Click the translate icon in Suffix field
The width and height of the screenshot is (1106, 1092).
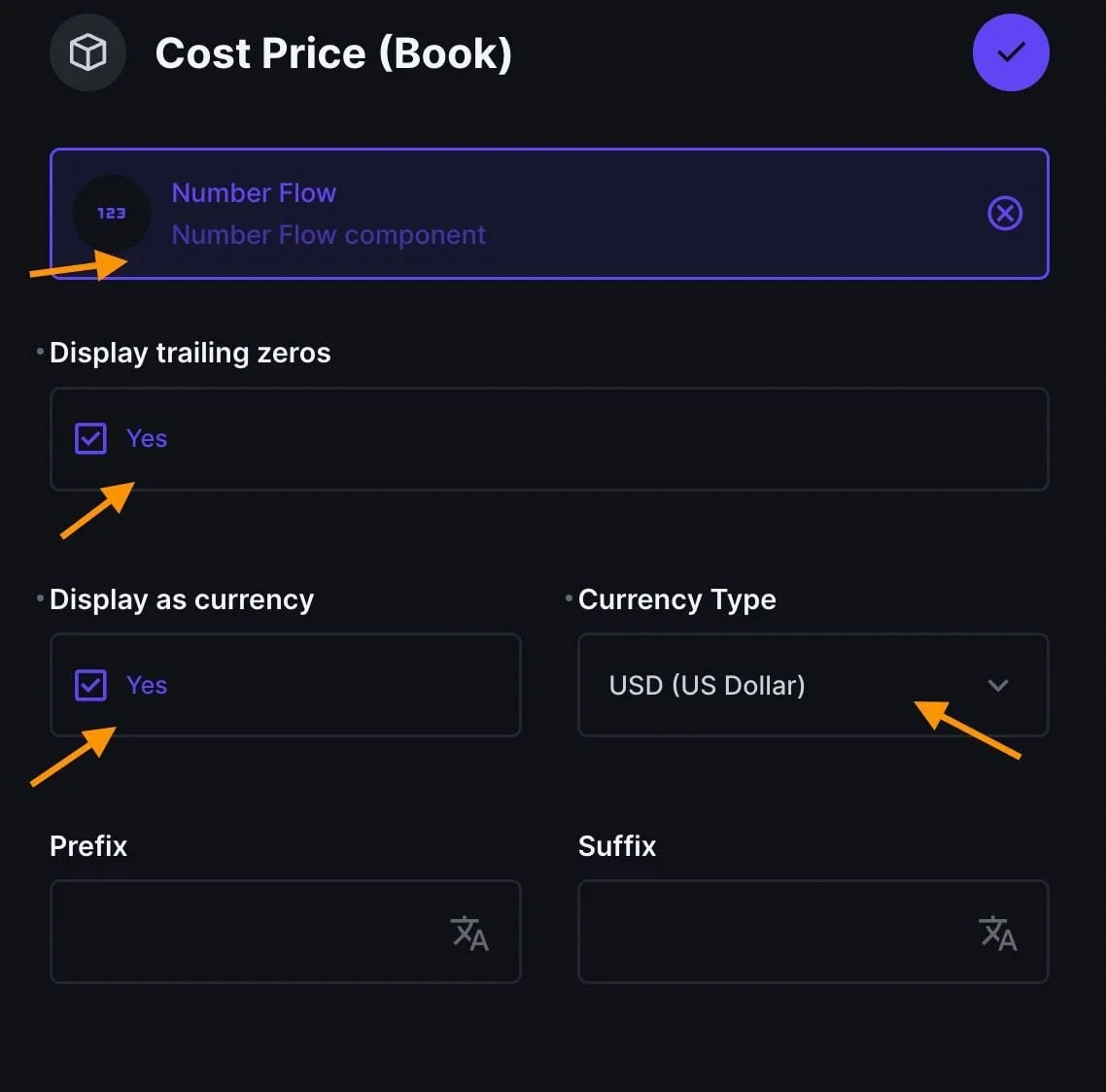[x=998, y=933]
